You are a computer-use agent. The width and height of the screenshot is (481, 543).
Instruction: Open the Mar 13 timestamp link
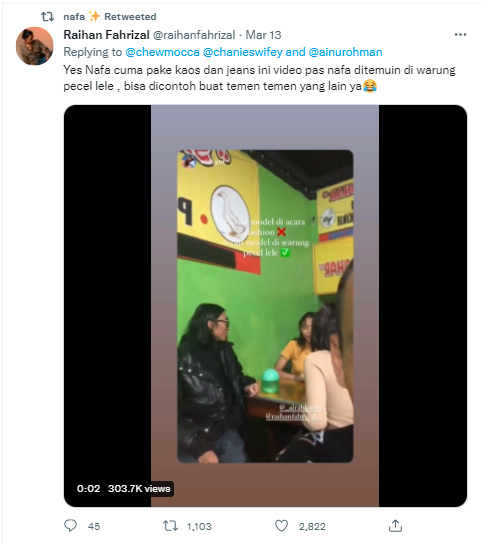(x=263, y=35)
